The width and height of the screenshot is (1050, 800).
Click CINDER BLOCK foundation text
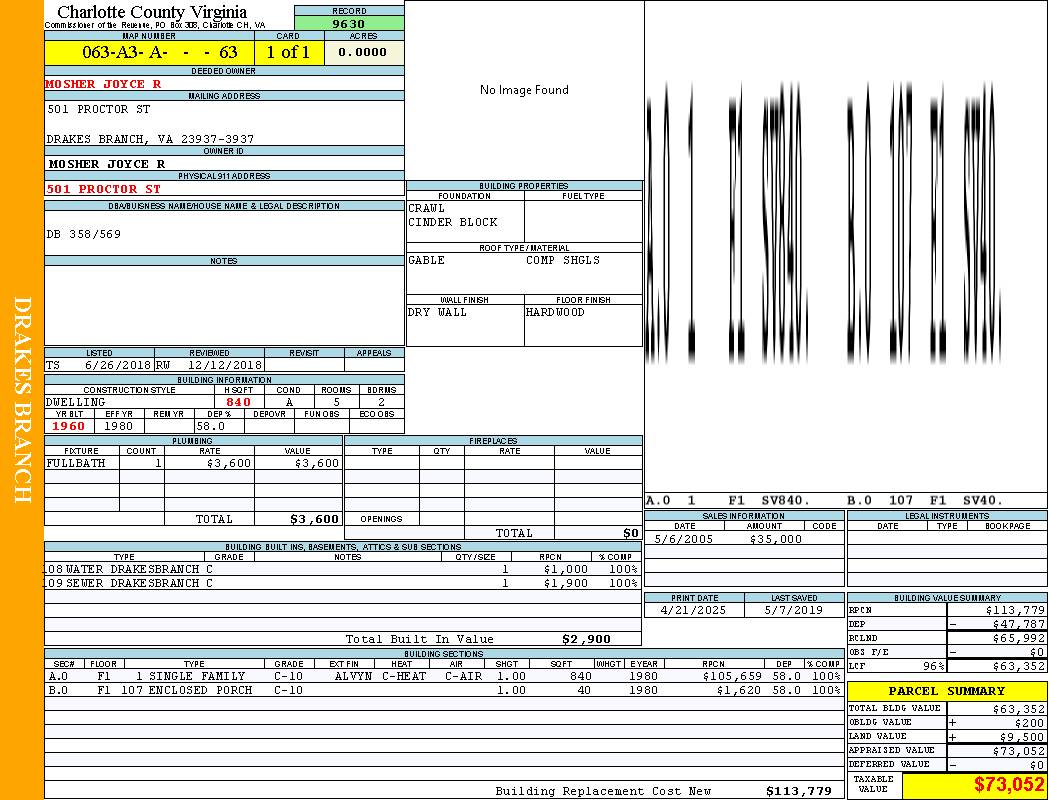point(453,222)
